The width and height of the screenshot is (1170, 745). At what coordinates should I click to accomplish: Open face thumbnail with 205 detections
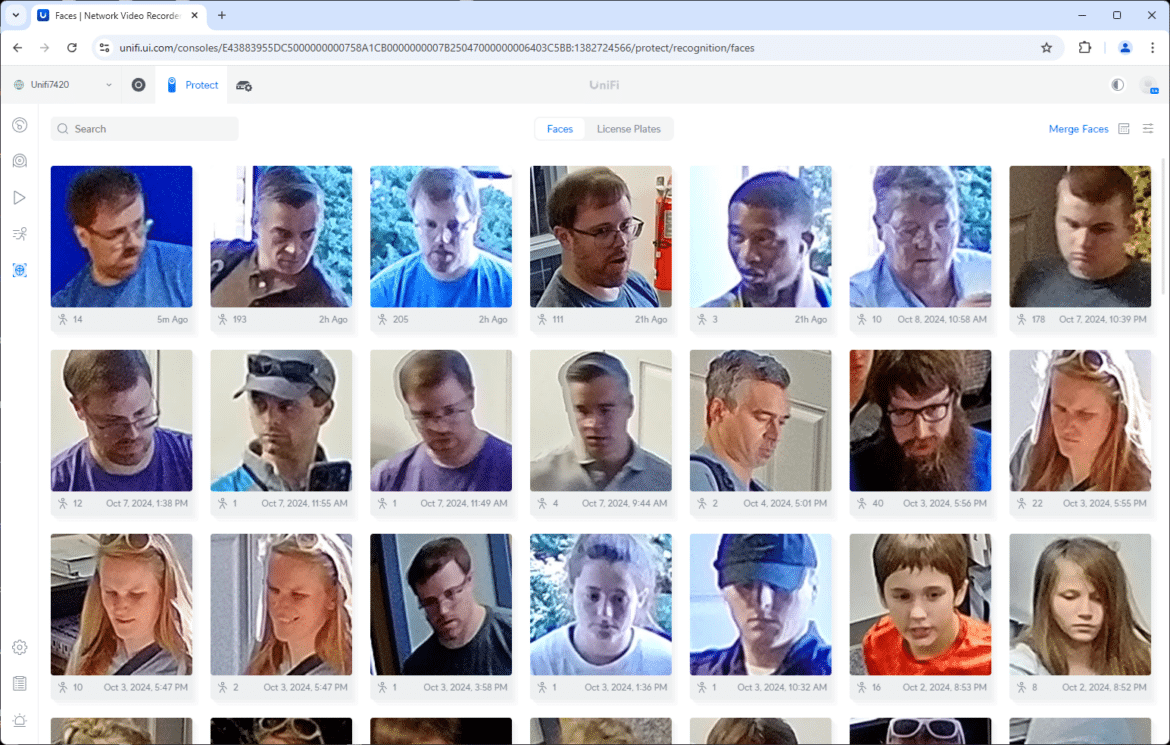pos(441,237)
